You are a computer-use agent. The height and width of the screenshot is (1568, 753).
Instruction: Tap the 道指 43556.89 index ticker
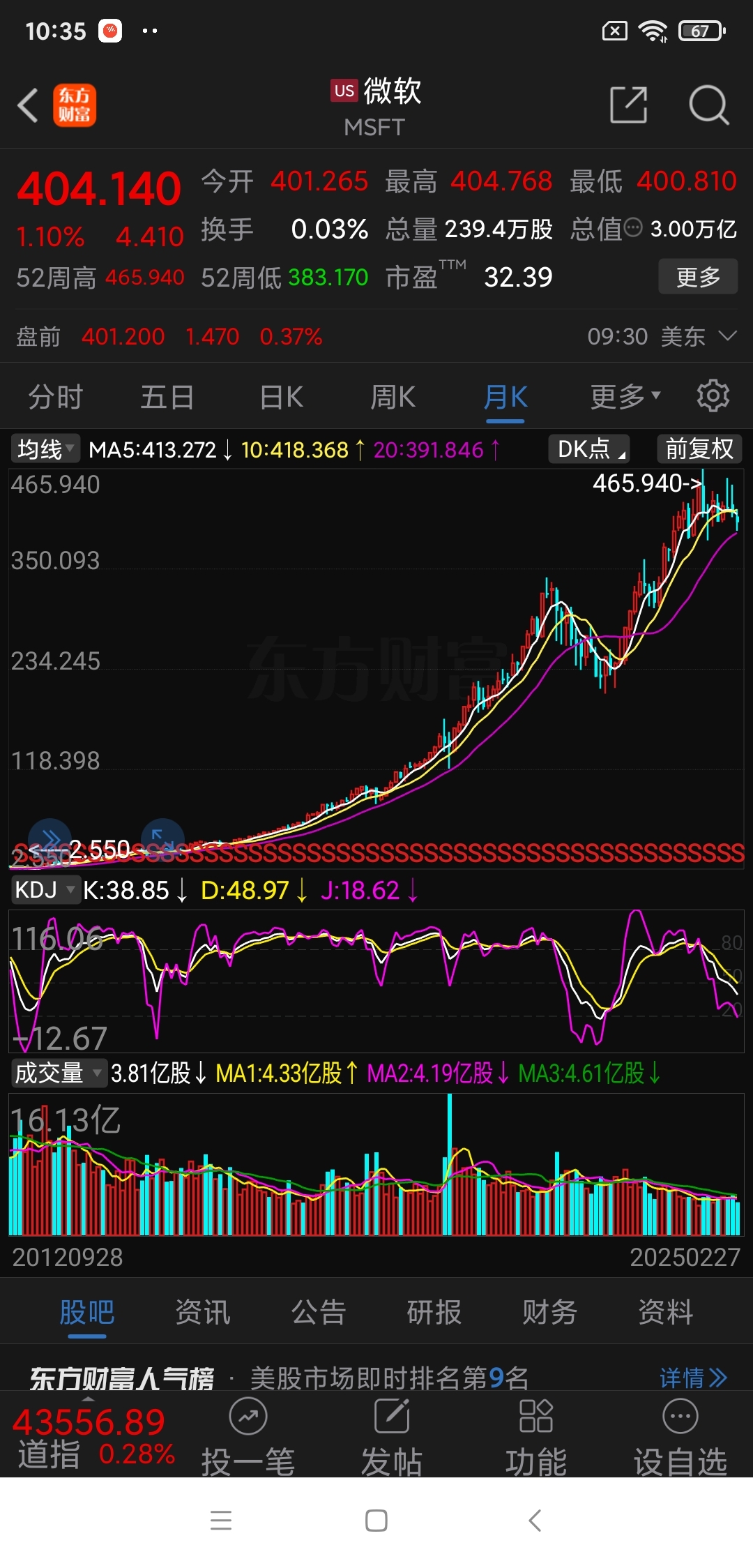click(94, 1438)
